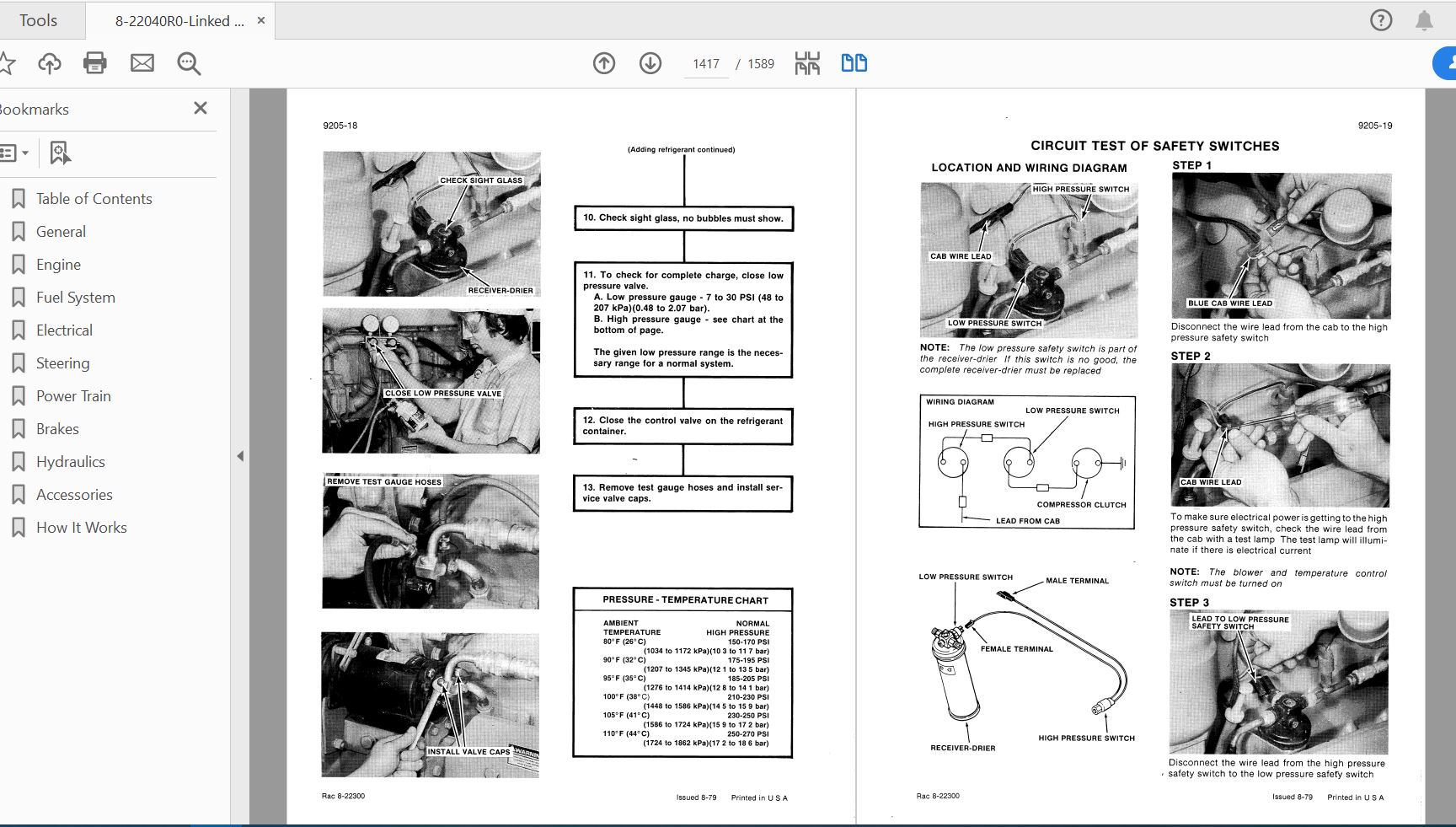Send file by email envelope icon
Image resolution: width=1456 pixels, height=827 pixels.
[142, 63]
